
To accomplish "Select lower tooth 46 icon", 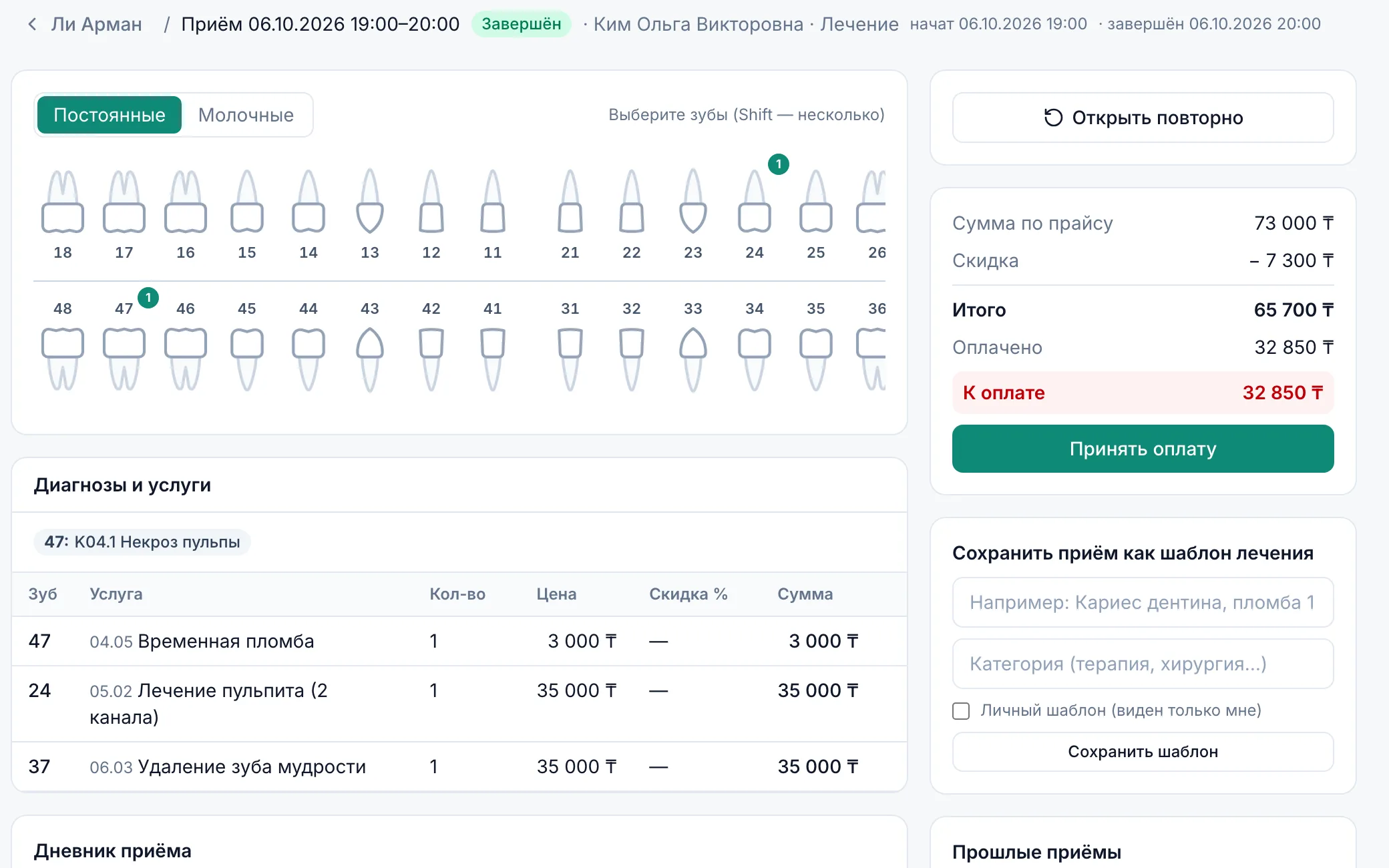I will coord(186,359).
